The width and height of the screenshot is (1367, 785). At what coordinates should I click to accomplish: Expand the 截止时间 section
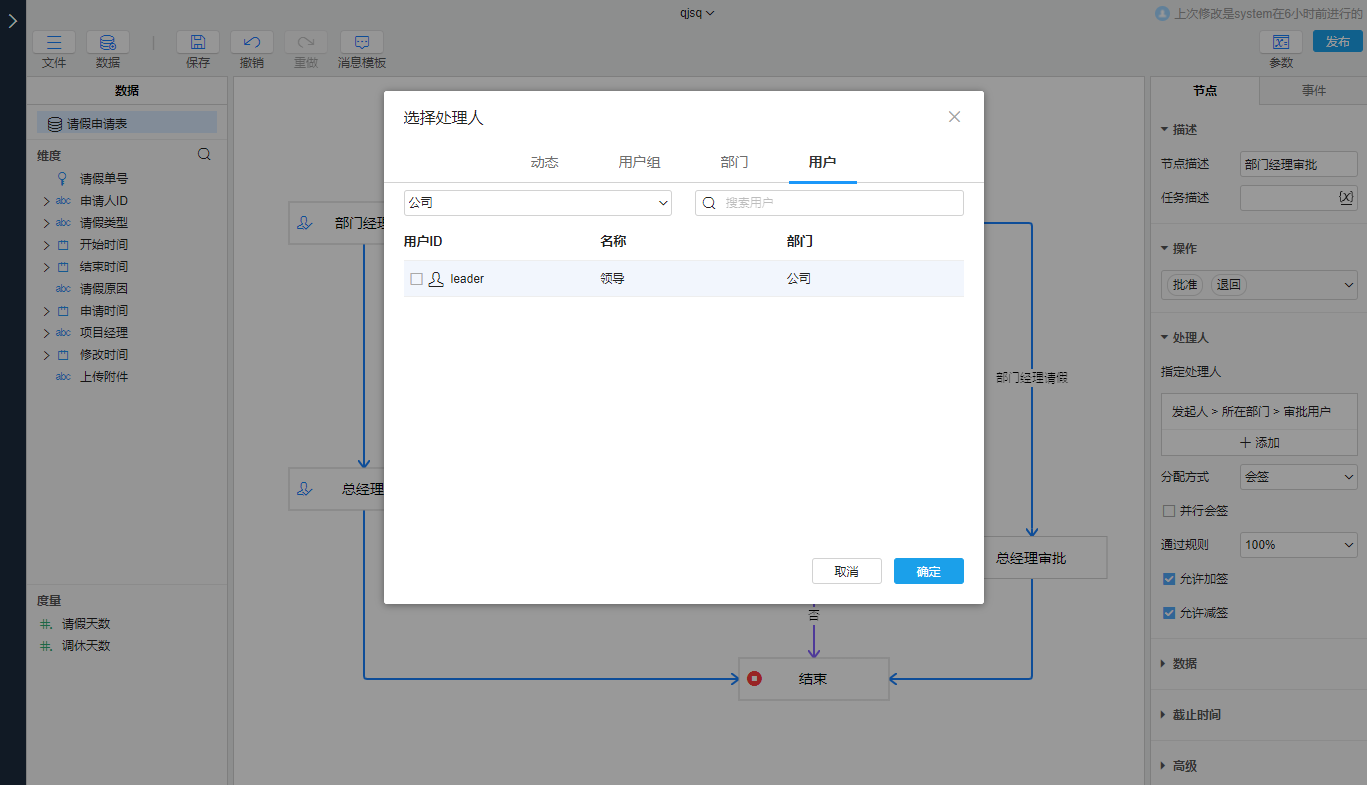coord(1196,715)
